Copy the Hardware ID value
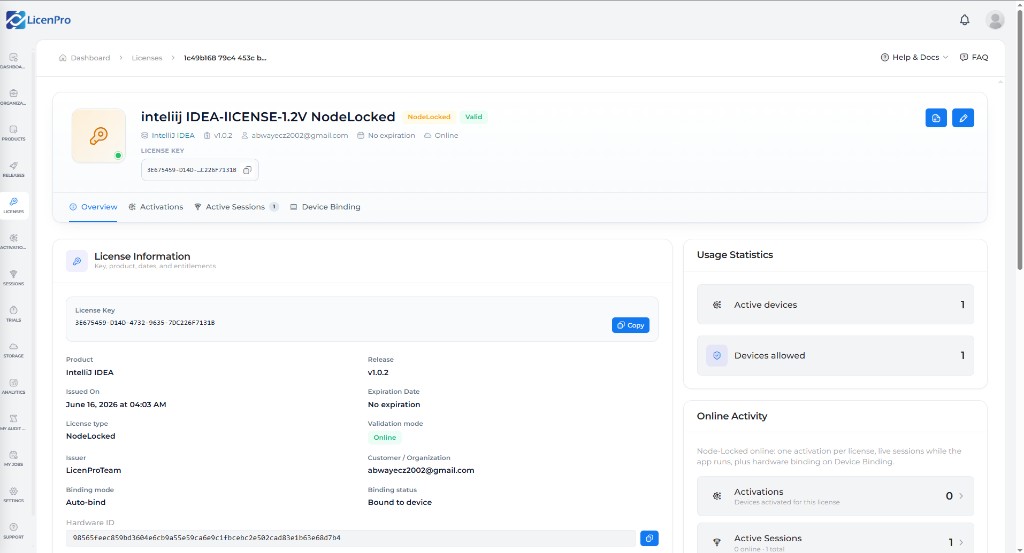The height and width of the screenshot is (553, 1024). point(648,538)
